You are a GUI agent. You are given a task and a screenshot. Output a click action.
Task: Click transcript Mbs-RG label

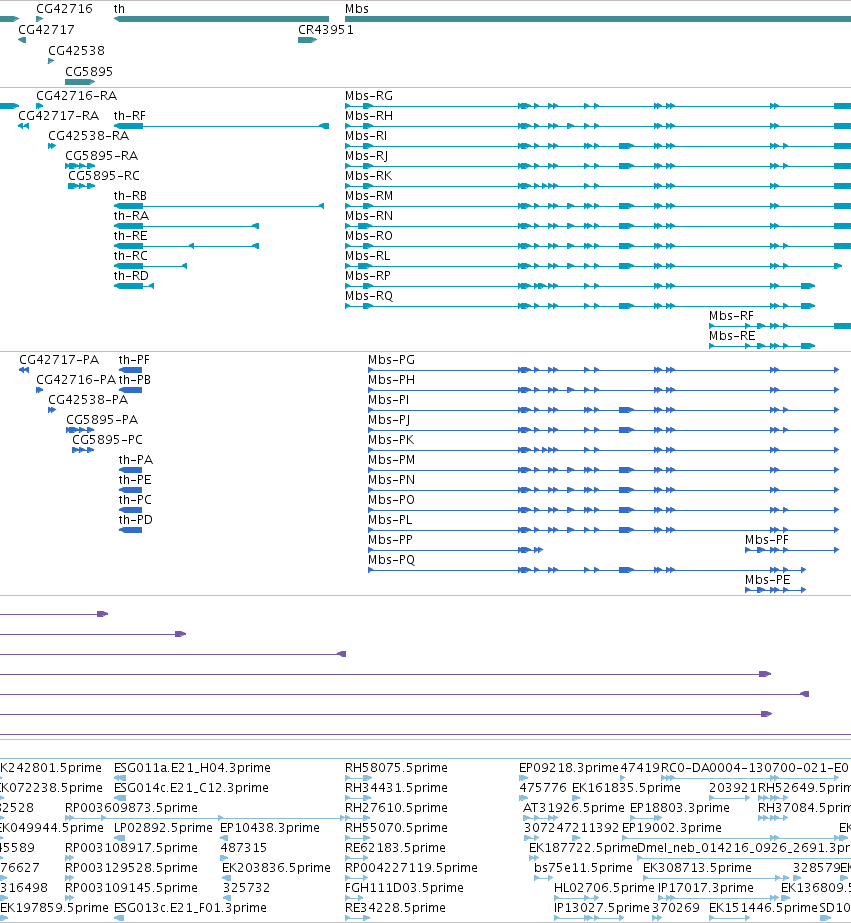[x=369, y=96]
